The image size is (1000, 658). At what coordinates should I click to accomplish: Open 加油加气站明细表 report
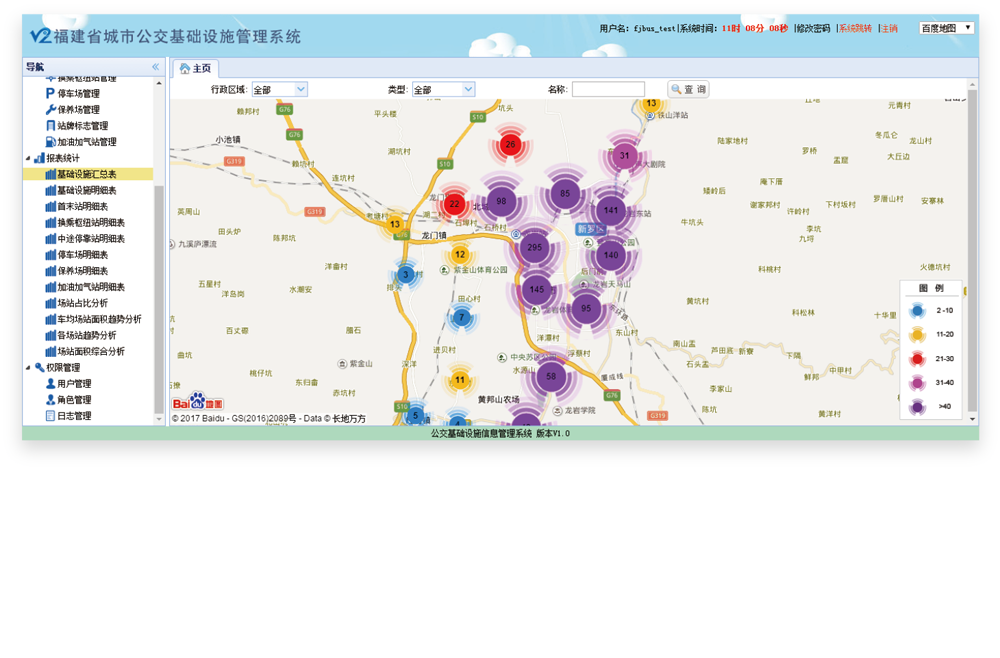91,287
